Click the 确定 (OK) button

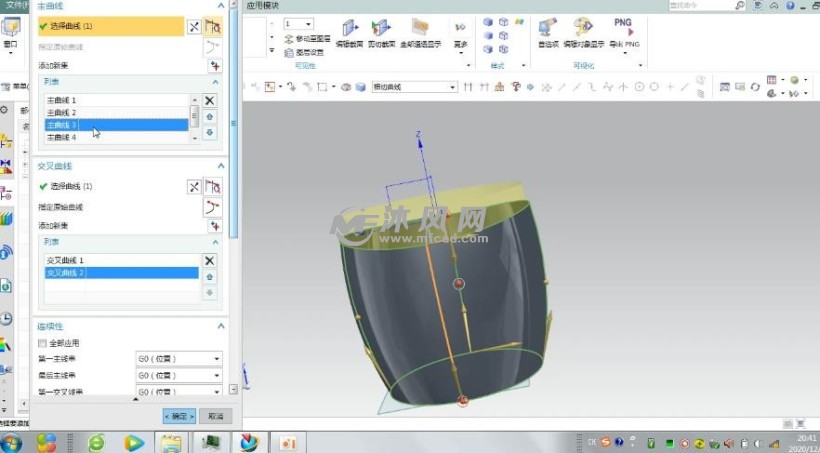click(179, 416)
